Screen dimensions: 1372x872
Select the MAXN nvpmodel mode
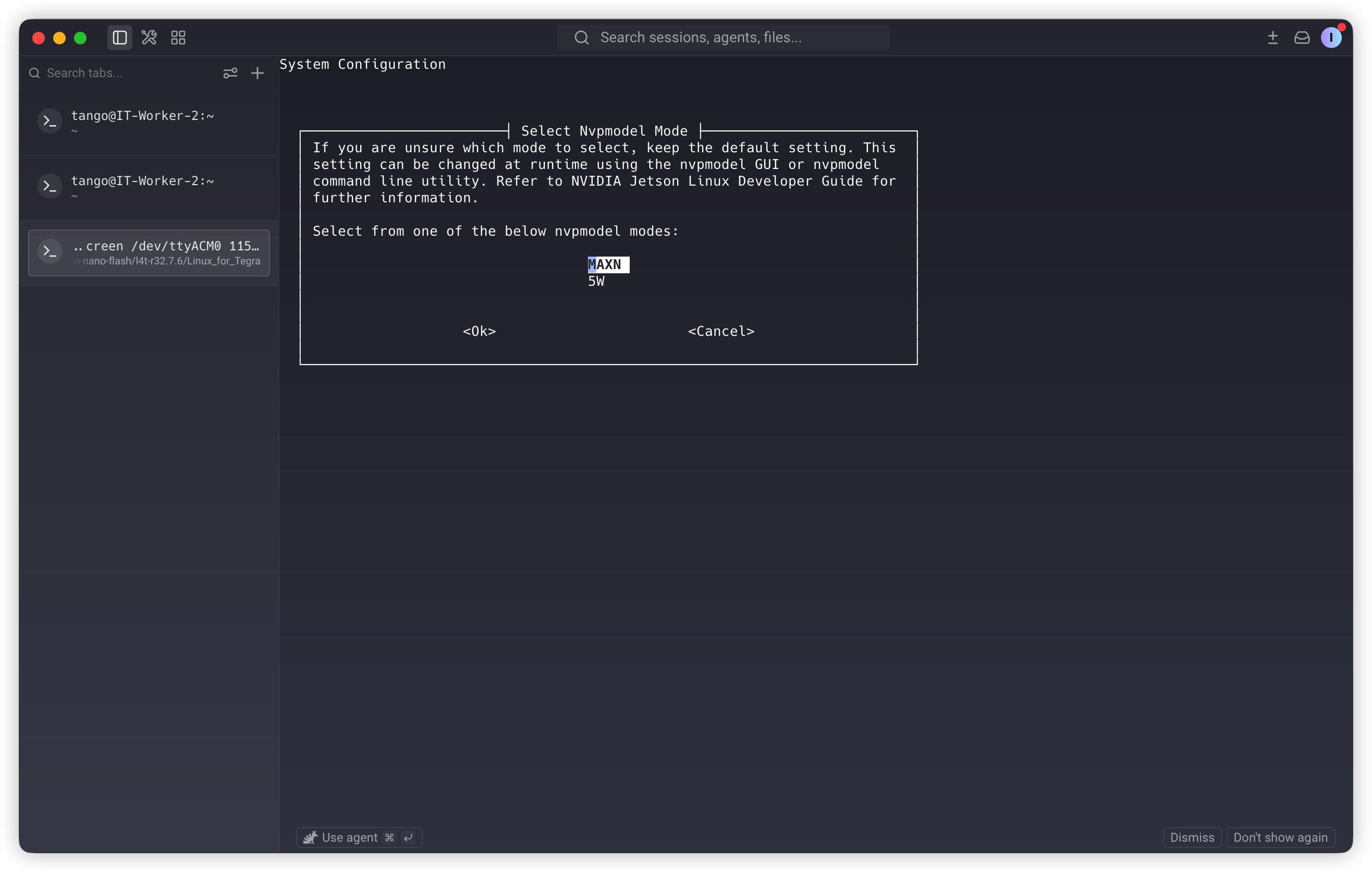(x=608, y=264)
